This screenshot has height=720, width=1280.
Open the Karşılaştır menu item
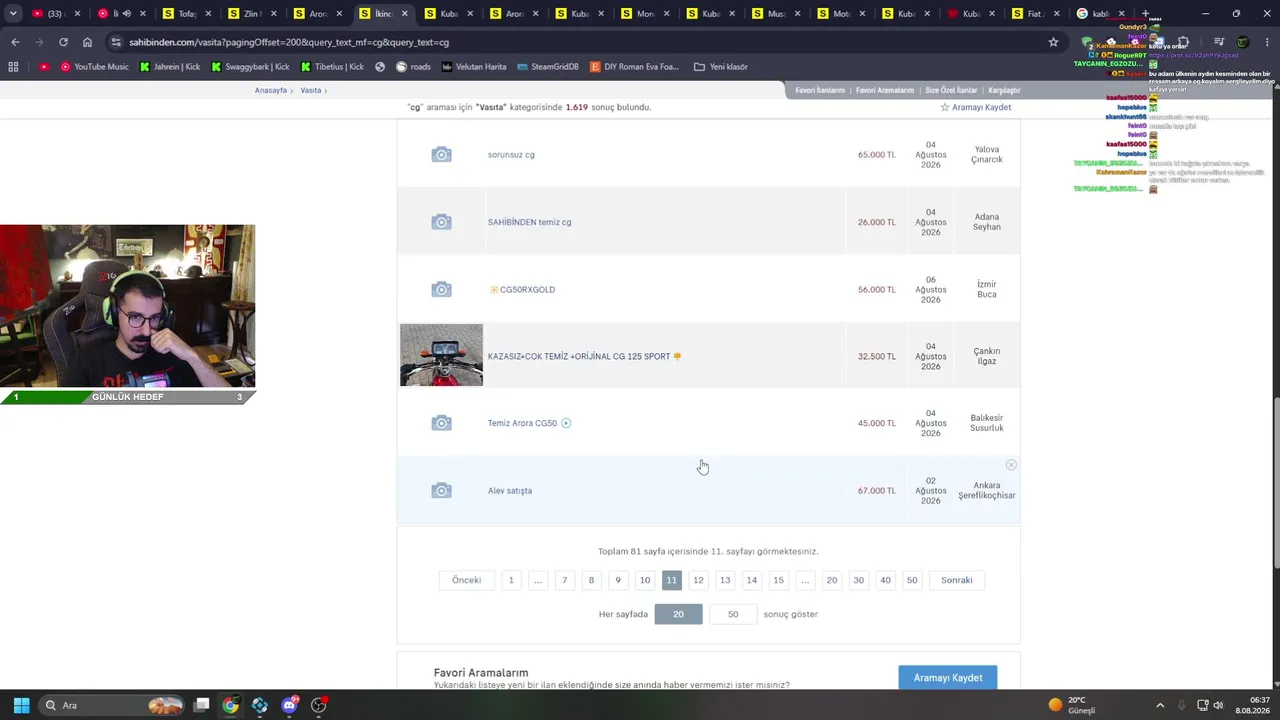coord(1004,90)
